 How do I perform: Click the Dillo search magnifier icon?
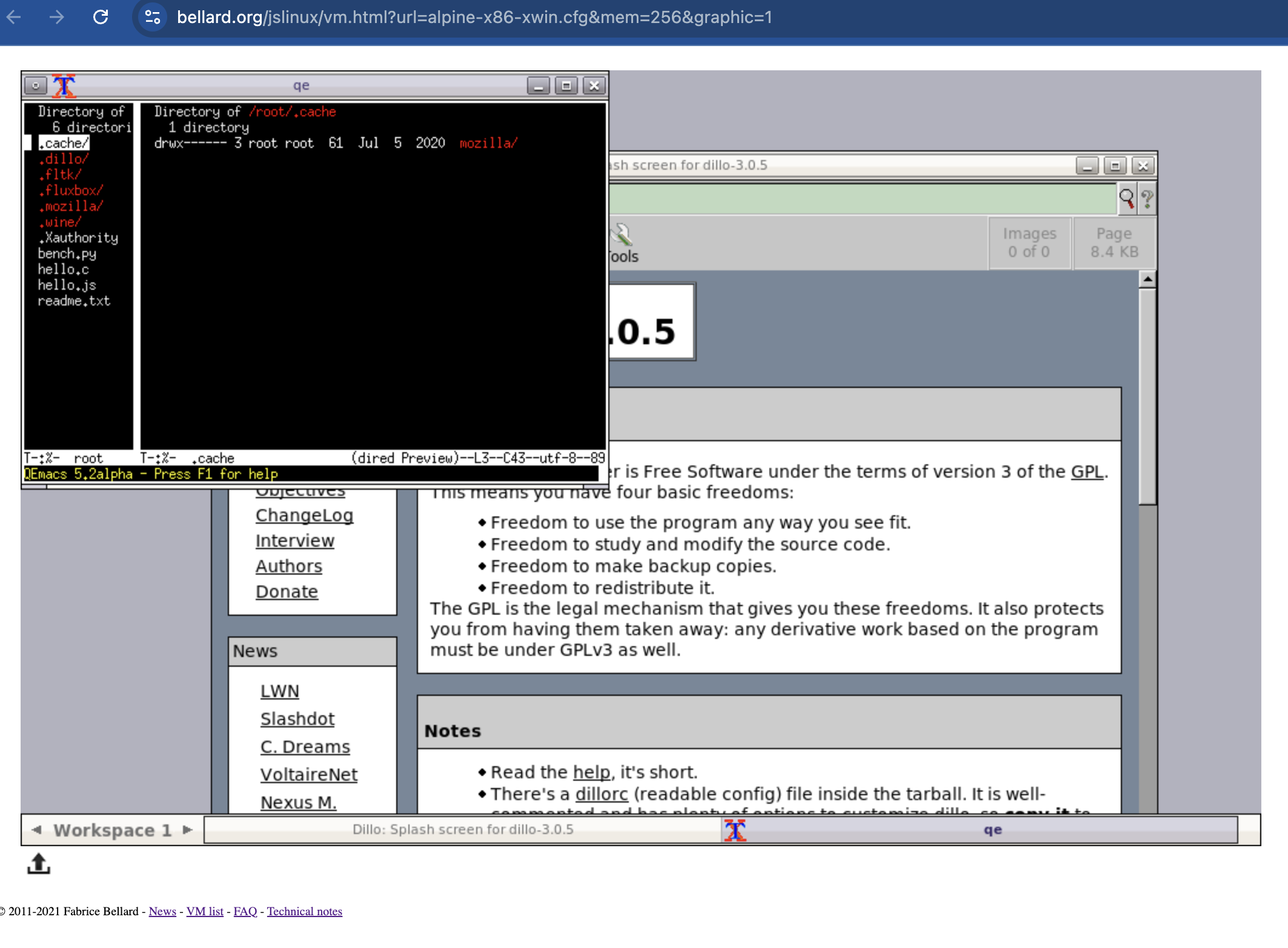(1126, 198)
